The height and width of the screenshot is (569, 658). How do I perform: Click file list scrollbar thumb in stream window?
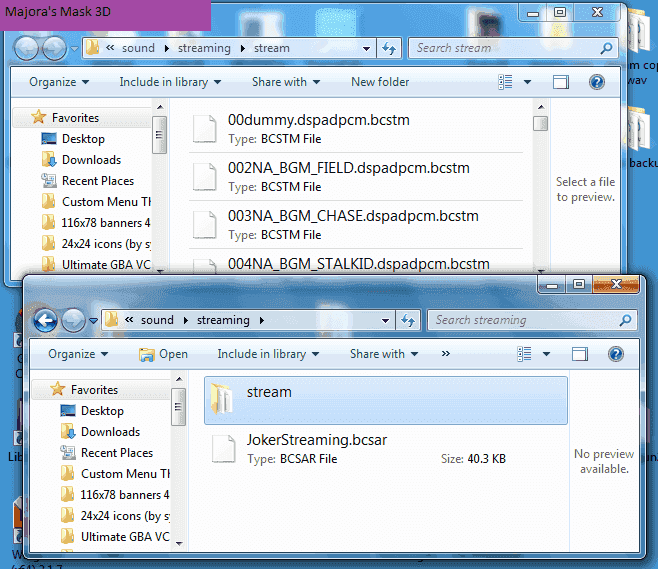(540, 123)
